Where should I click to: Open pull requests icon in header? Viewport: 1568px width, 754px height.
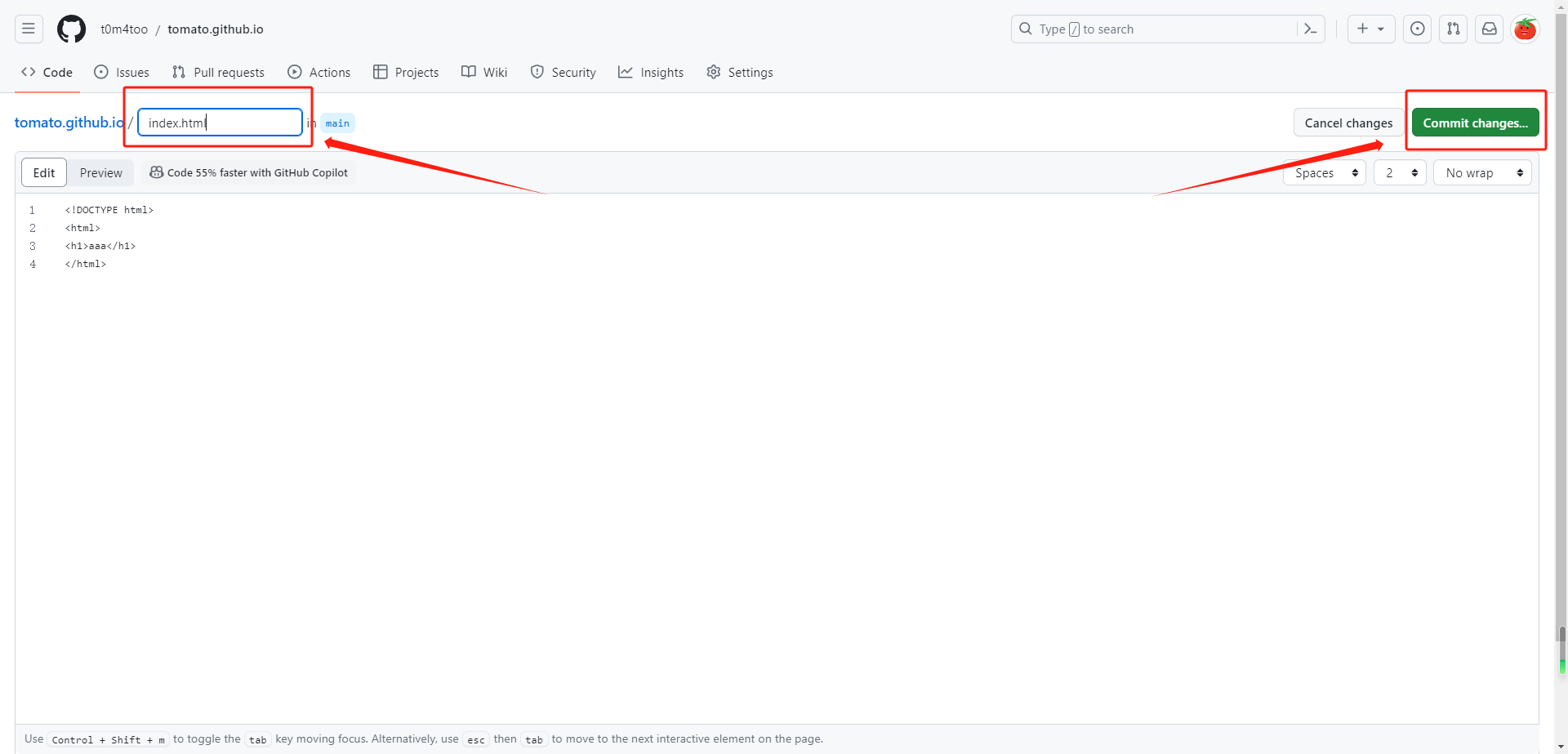[1453, 29]
